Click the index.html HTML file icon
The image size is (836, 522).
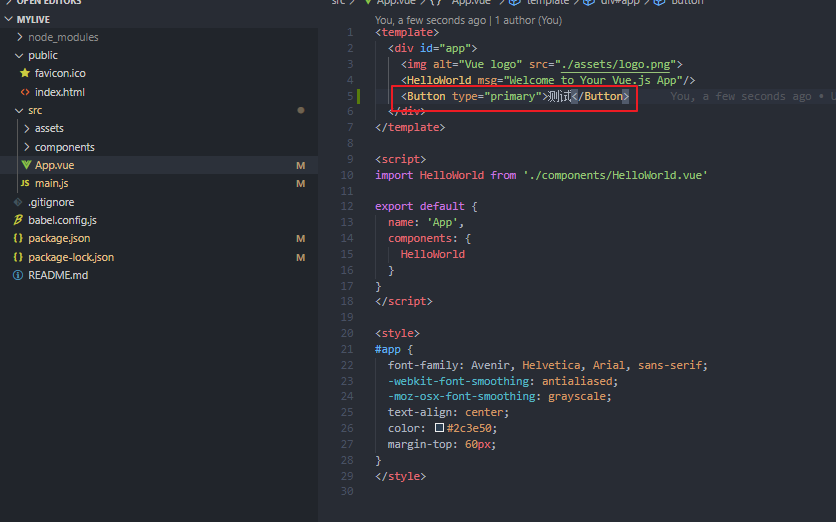click(x=25, y=92)
